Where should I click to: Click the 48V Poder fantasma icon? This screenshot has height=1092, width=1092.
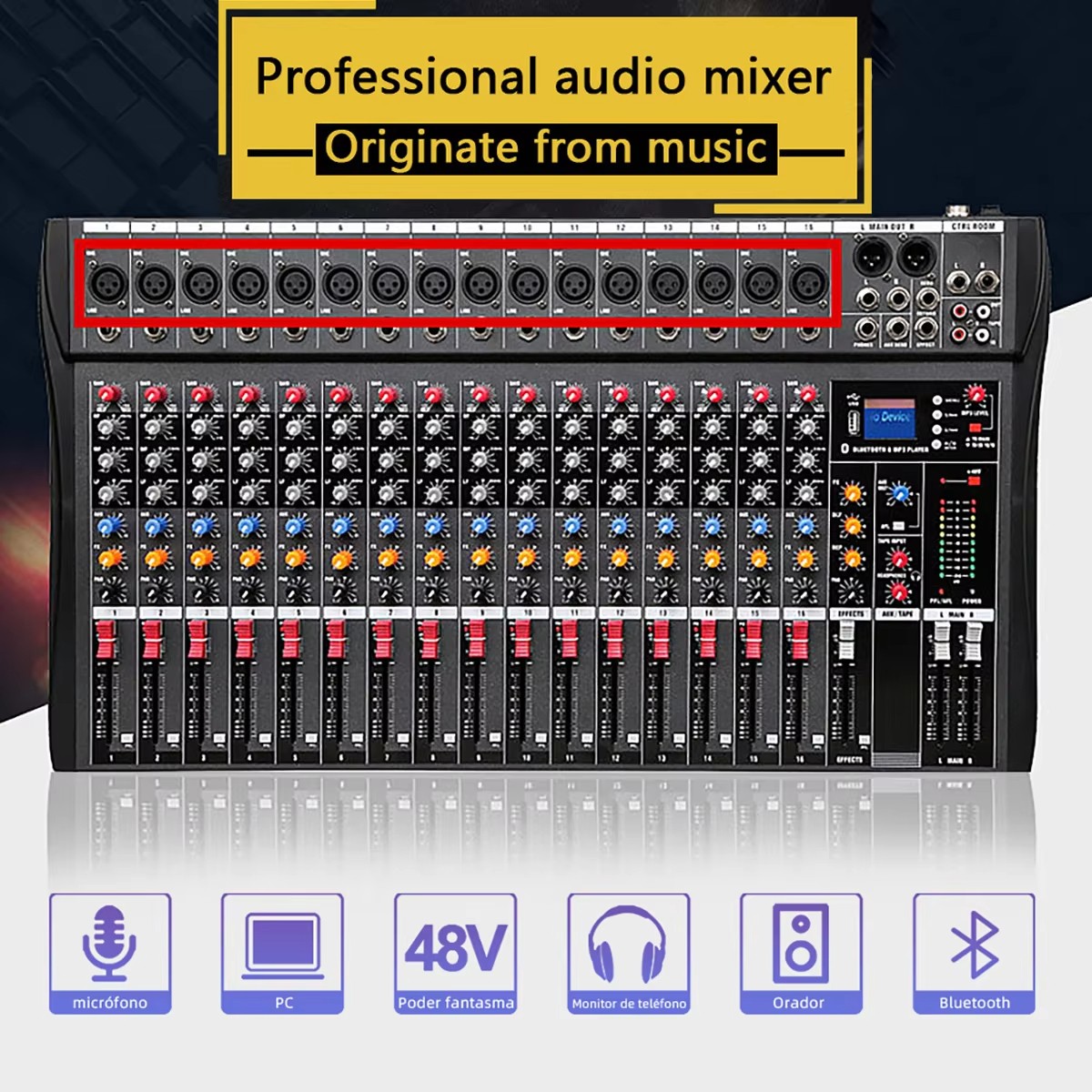pos(455,953)
